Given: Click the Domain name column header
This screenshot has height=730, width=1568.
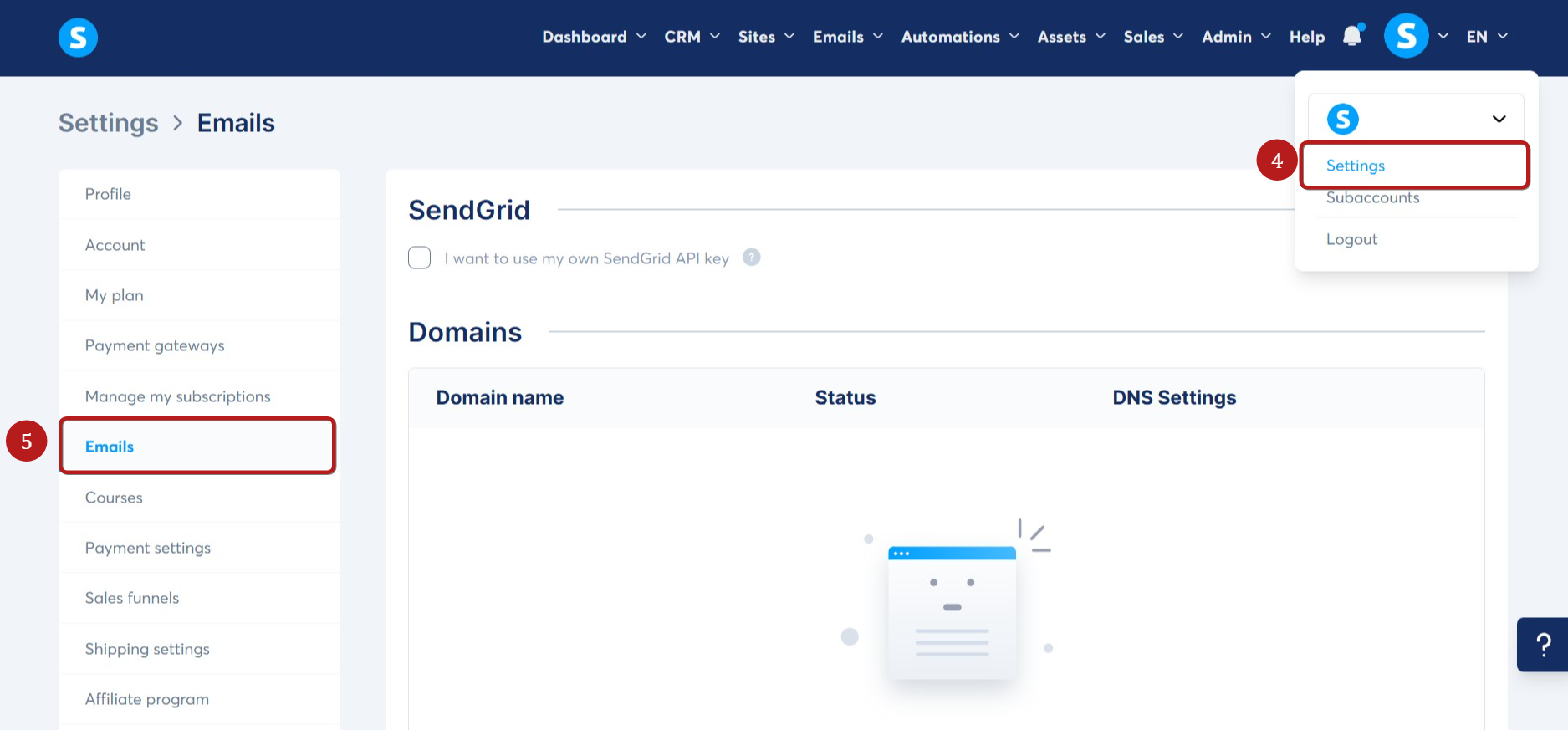Looking at the screenshot, I should pyautogui.click(x=500, y=398).
